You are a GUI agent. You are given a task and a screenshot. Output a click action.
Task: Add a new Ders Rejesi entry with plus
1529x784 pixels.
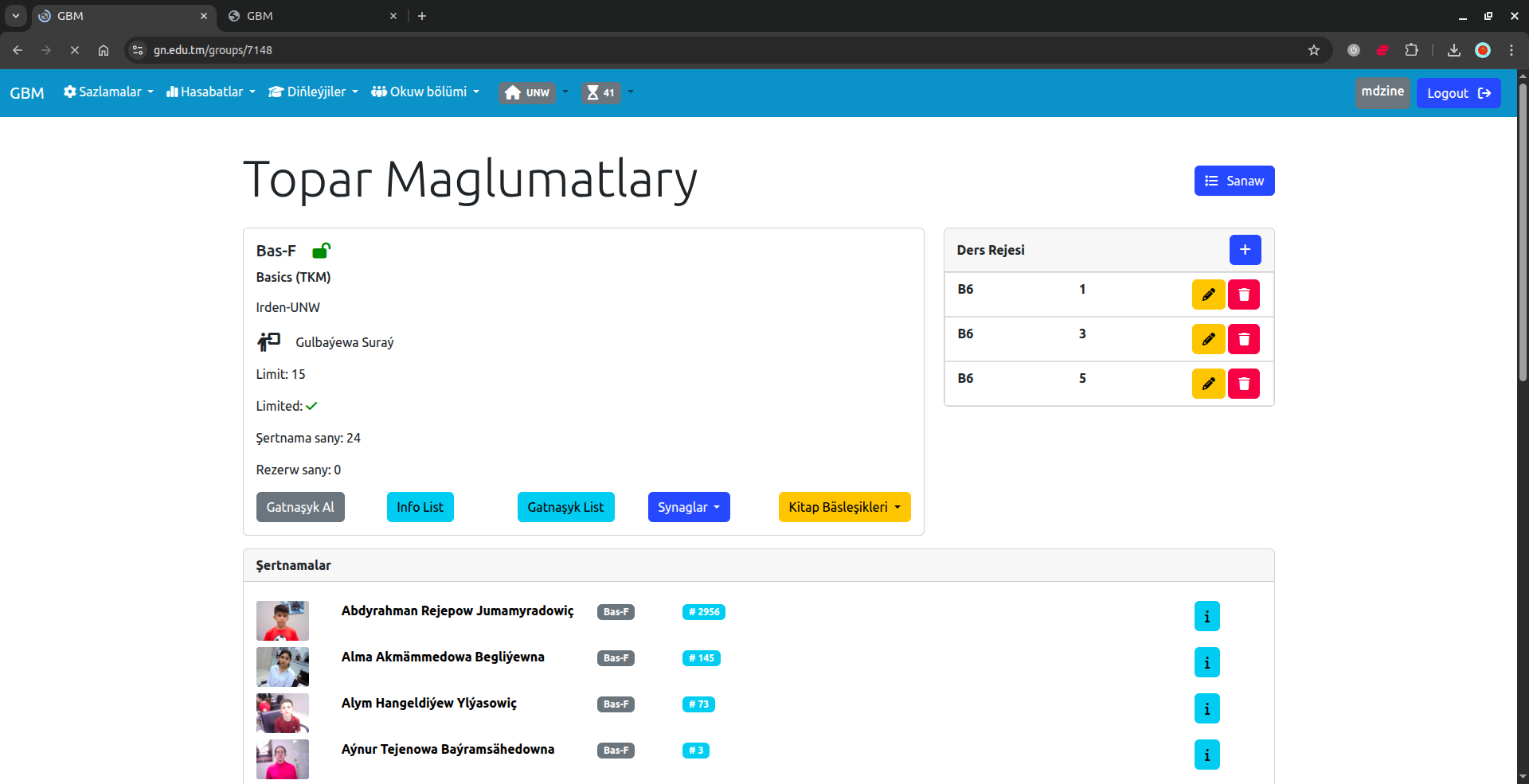coord(1245,250)
